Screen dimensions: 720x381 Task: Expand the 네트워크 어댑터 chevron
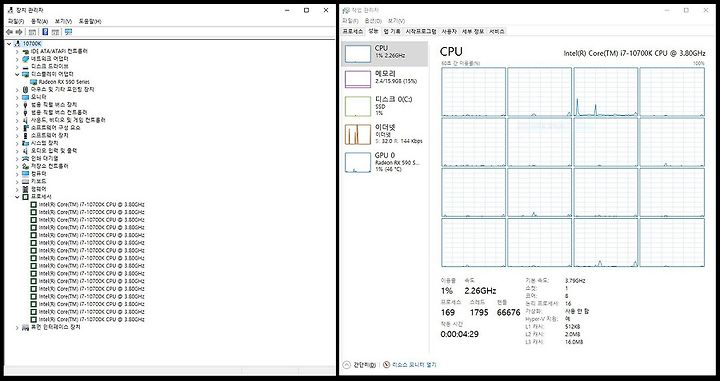(x=17, y=59)
